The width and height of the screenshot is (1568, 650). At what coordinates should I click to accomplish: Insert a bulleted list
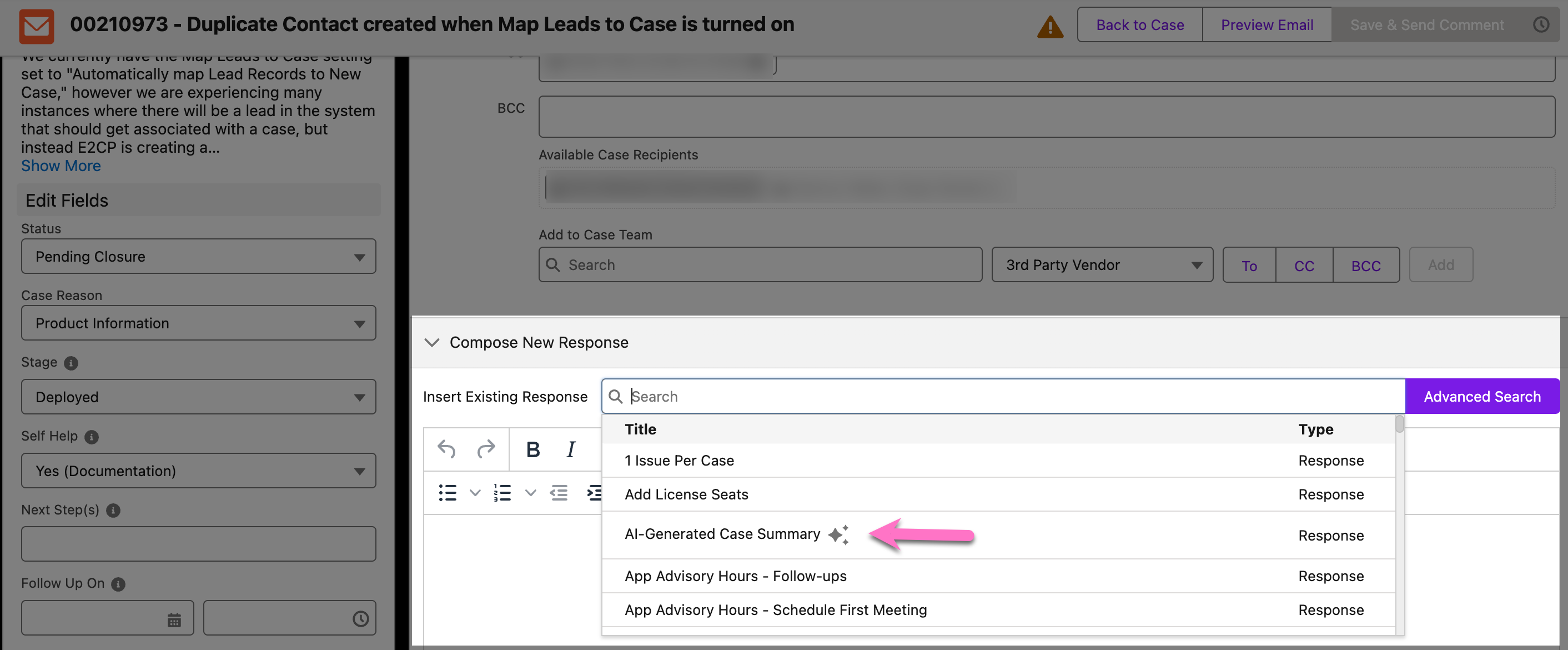pos(448,493)
